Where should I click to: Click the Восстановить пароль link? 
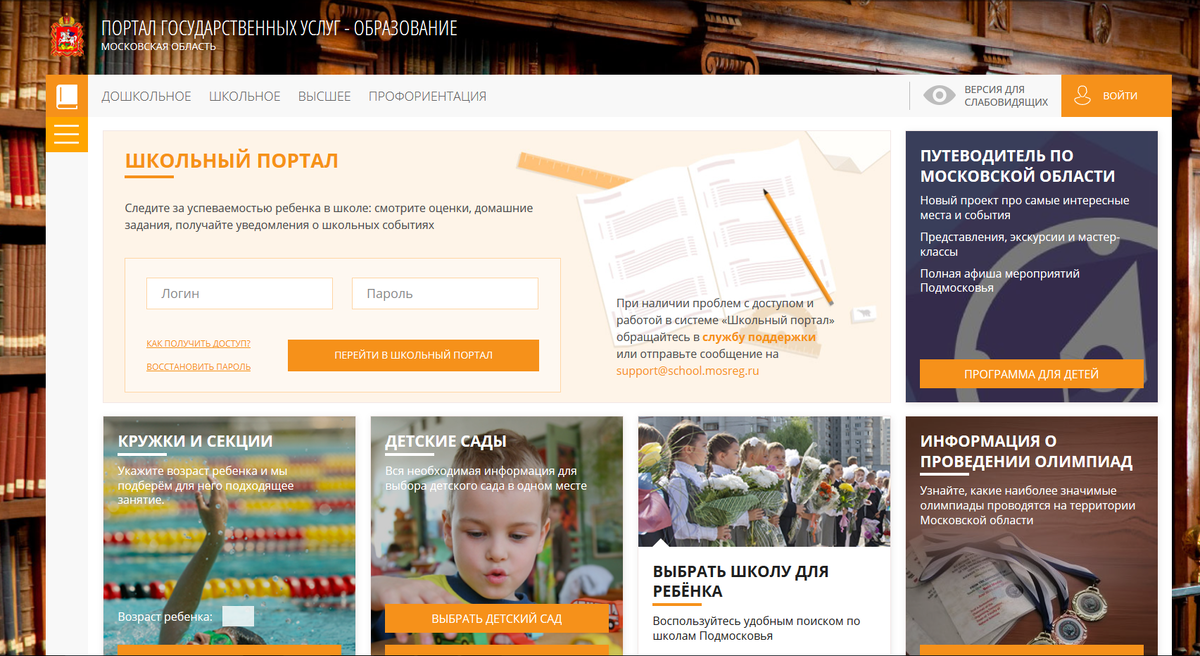pyautogui.click(x=198, y=367)
